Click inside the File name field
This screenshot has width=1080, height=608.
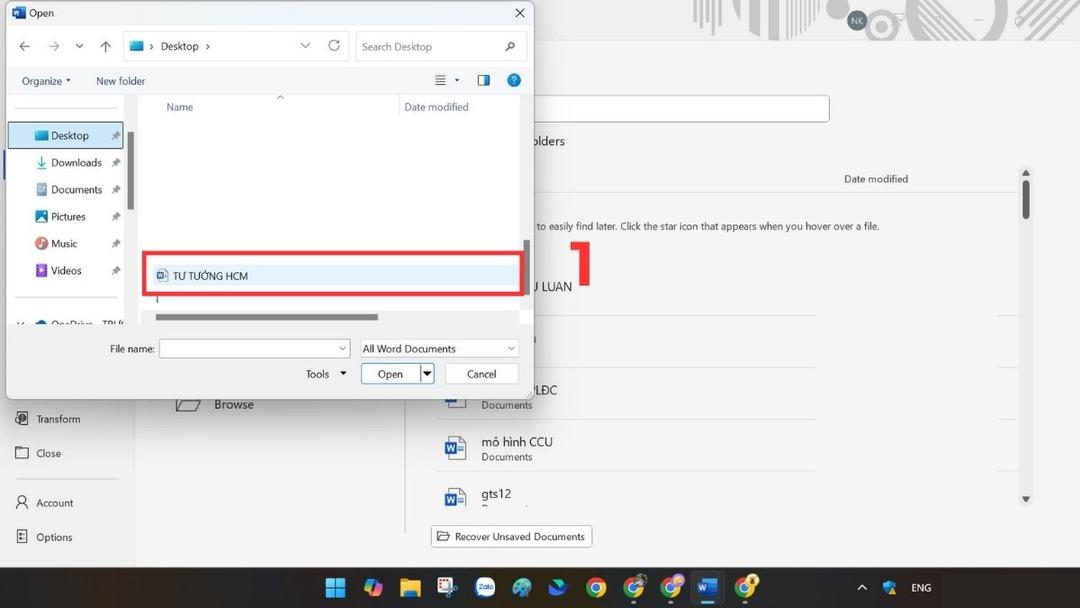[250, 348]
